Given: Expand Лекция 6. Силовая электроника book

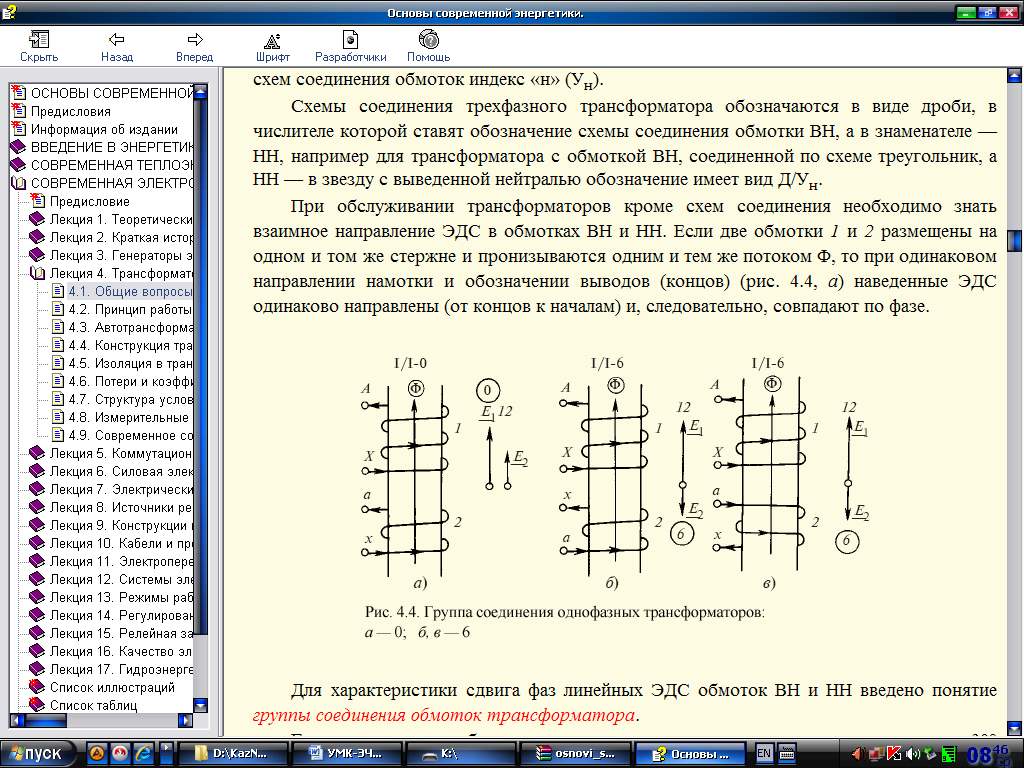Looking at the screenshot, I should [37, 471].
